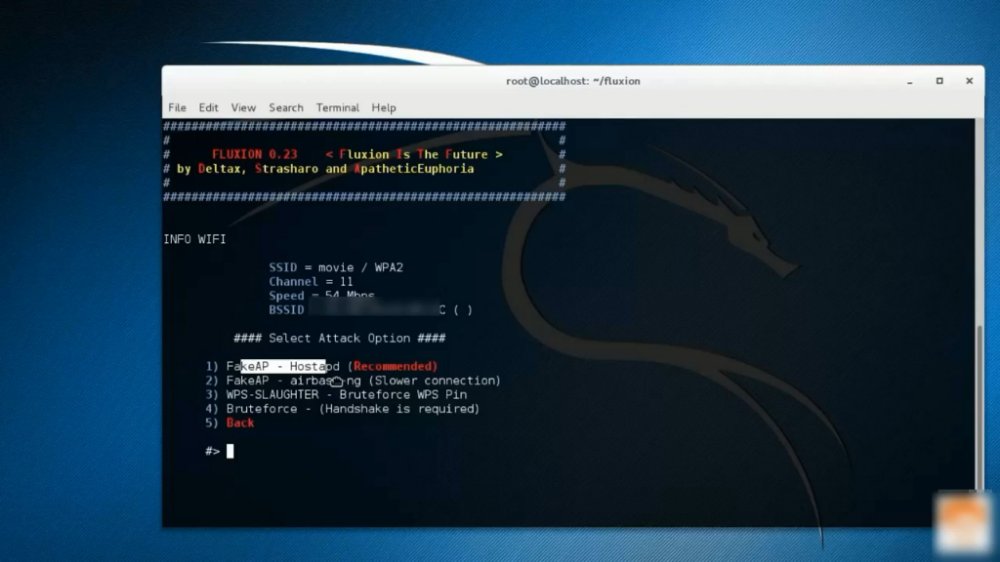Open the File menu
The image size is (1000, 562).
click(177, 108)
